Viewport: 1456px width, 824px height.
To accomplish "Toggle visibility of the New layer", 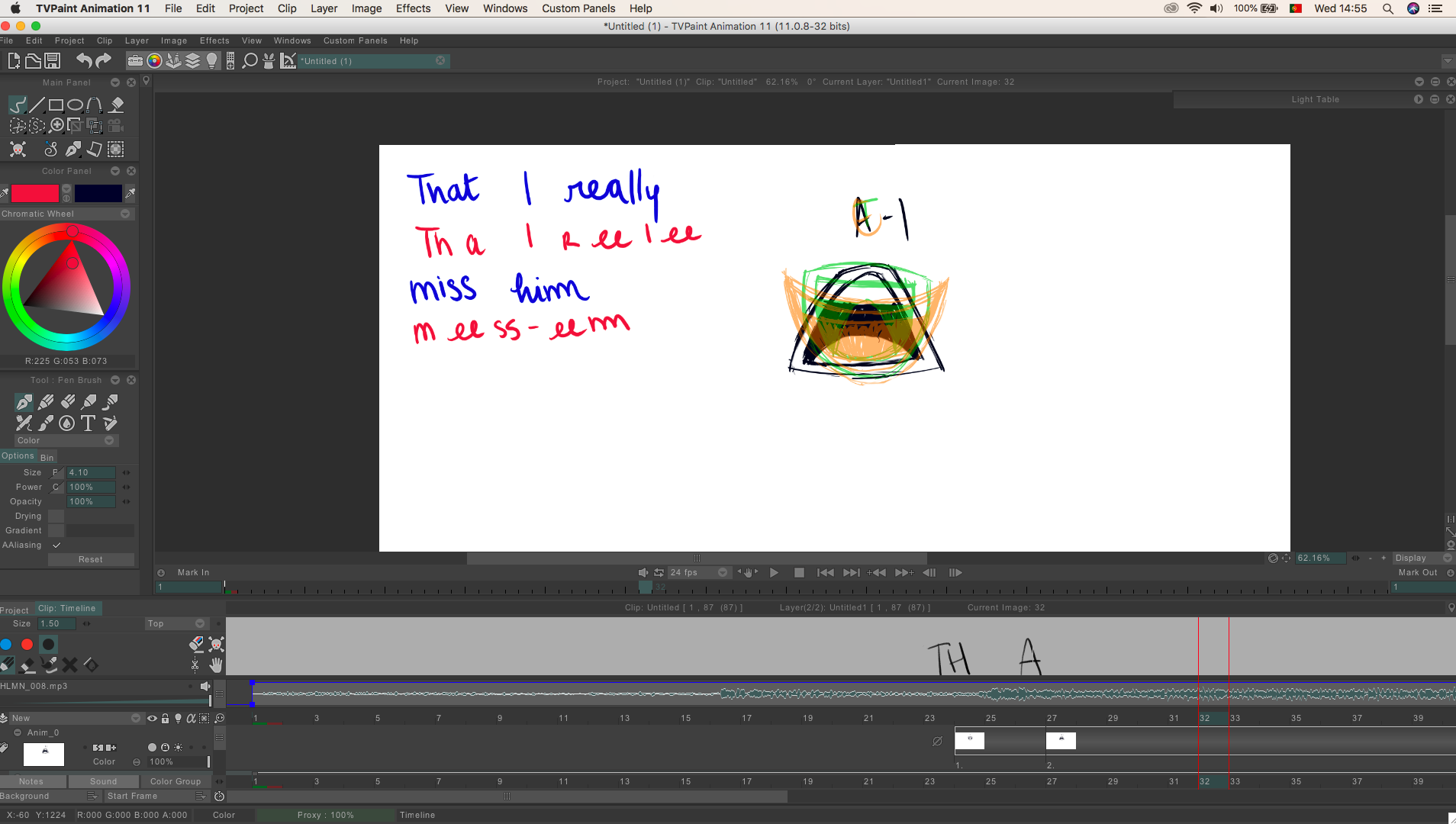I will pyautogui.click(x=153, y=718).
